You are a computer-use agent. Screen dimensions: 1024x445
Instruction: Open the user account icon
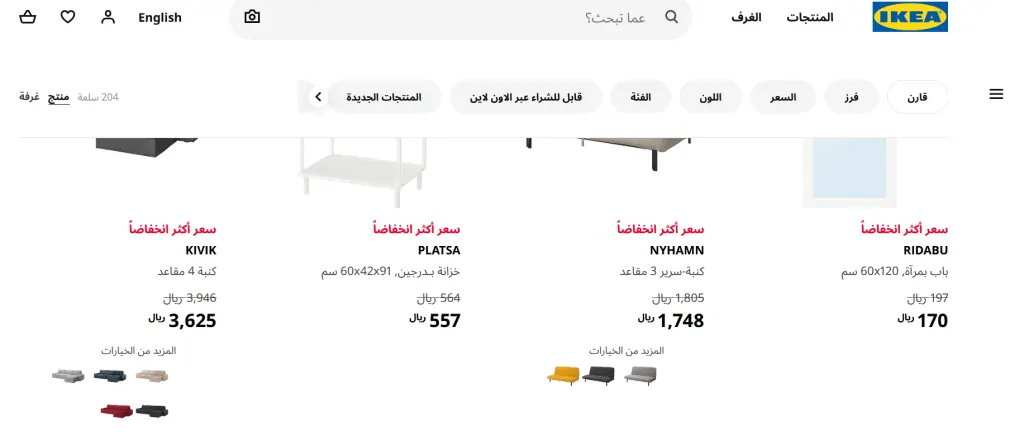tap(108, 18)
